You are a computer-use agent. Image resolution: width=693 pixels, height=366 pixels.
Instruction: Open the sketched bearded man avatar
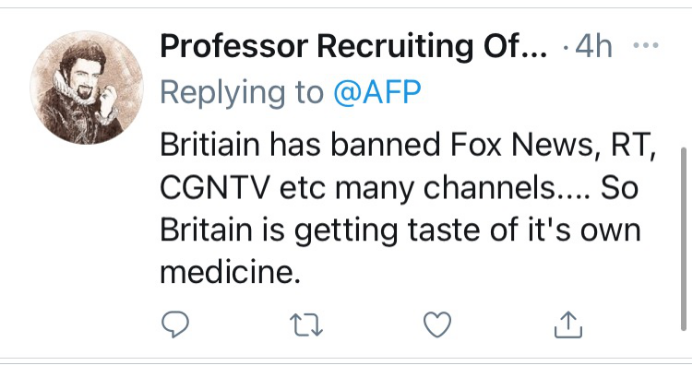[87, 88]
